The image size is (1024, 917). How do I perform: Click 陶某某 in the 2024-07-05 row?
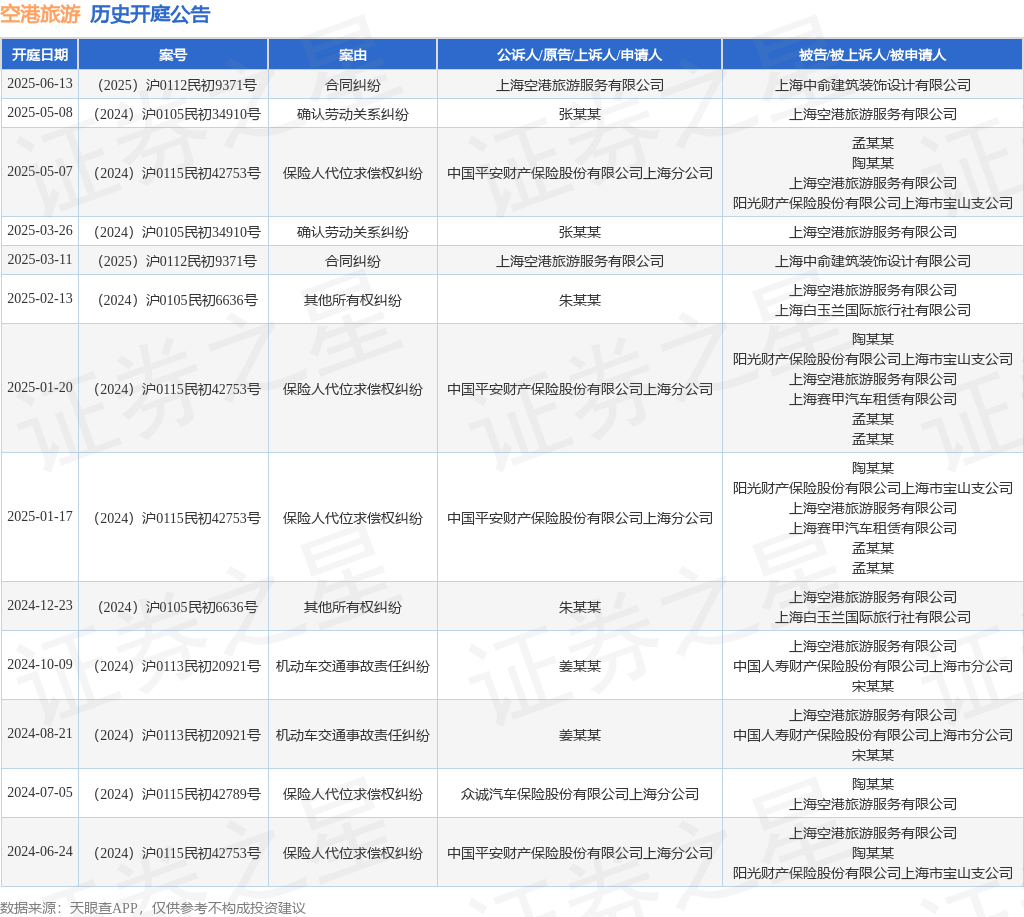(x=873, y=784)
